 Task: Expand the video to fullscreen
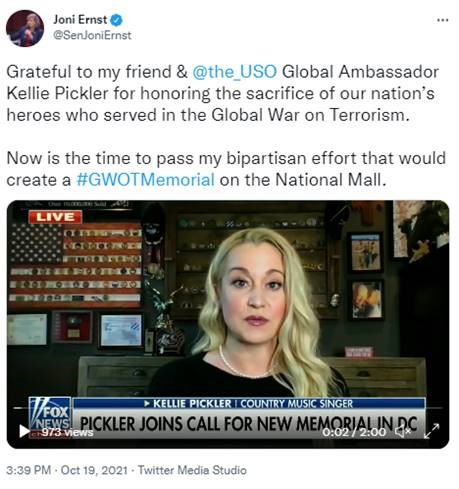(432, 431)
